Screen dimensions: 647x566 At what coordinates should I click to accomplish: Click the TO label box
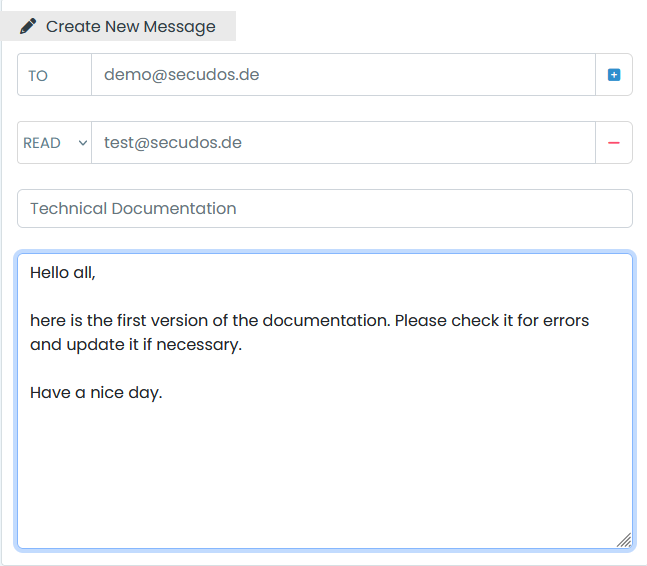(54, 75)
